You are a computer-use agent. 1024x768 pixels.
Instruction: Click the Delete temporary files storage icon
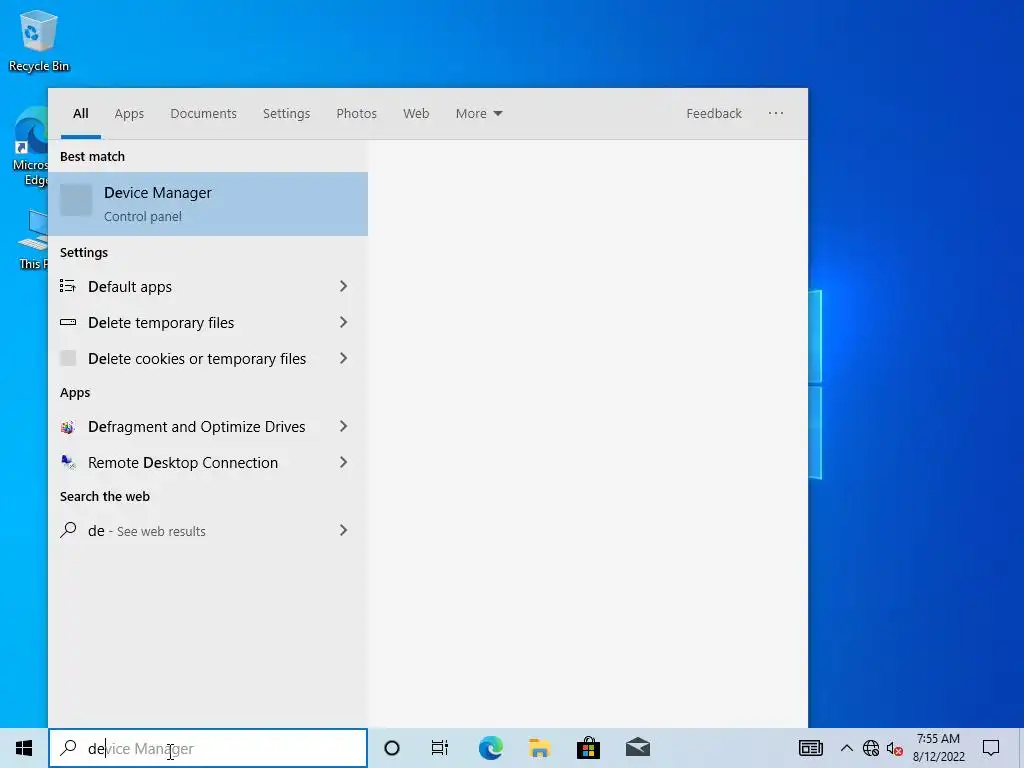coord(68,322)
